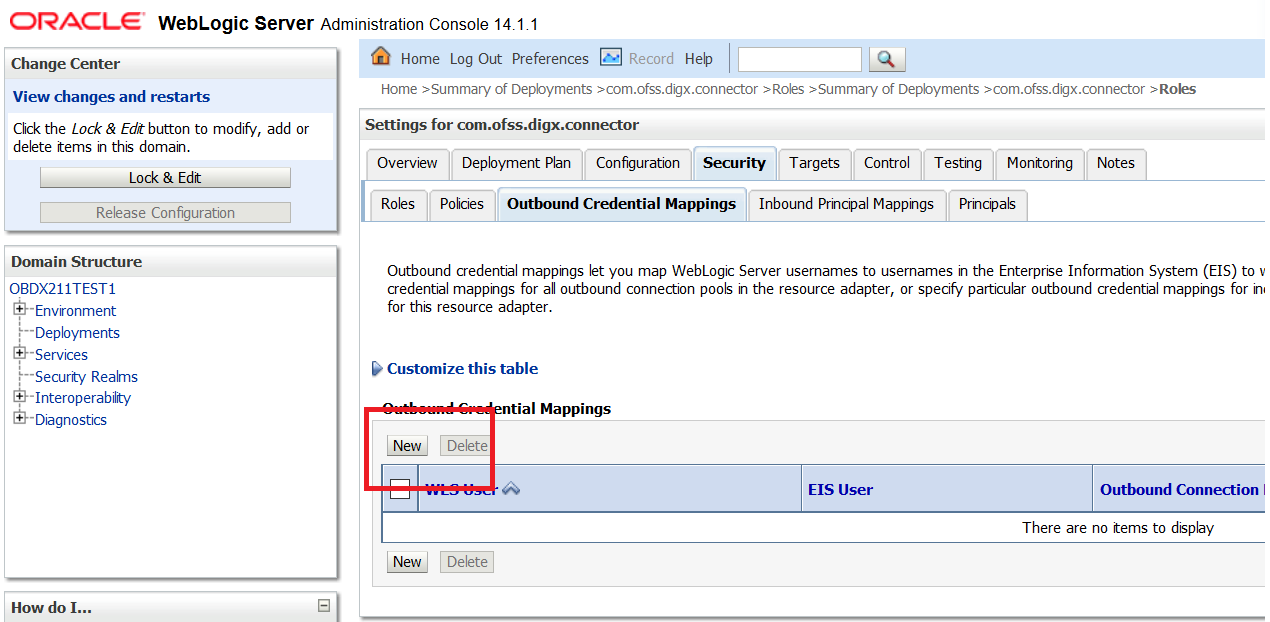Select Security Realms in Domain Structure
Viewport: 1270px width, 622px height.
(86, 377)
